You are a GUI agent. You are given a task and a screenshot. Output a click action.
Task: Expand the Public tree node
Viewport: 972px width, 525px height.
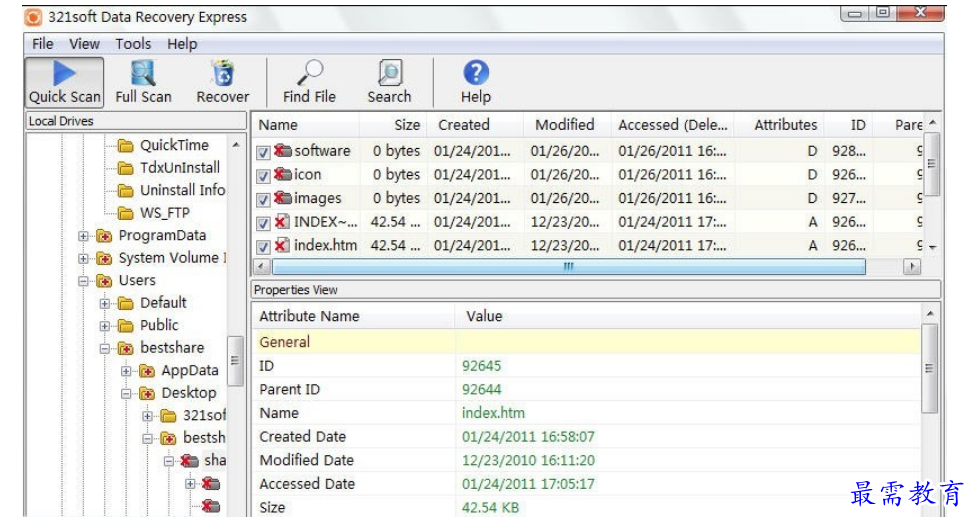(105, 326)
